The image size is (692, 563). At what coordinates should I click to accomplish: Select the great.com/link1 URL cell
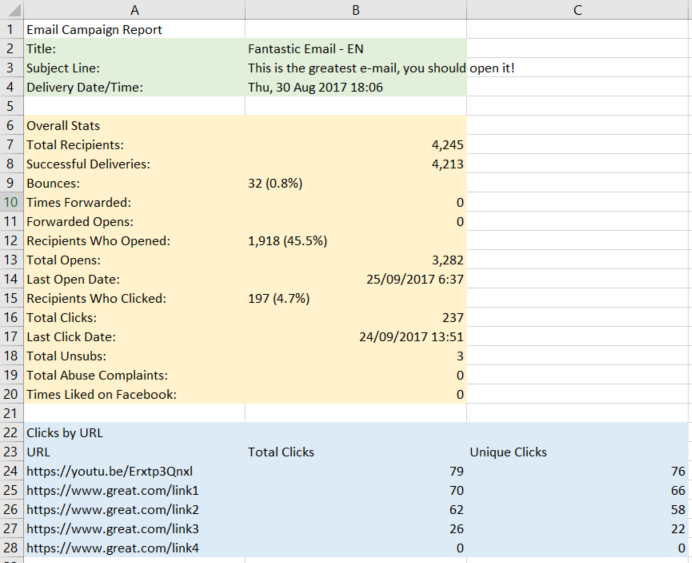[x=135, y=490]
